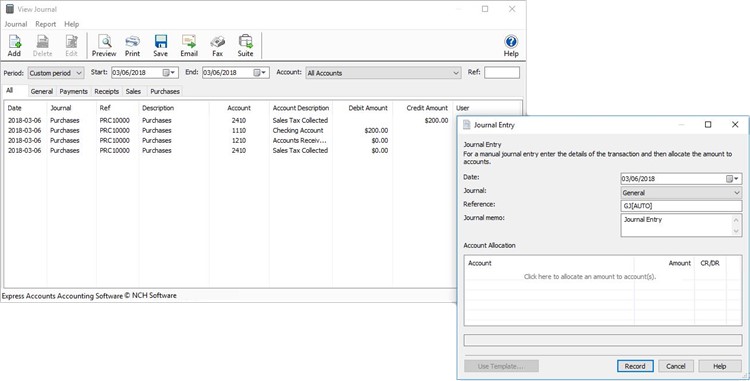Open Start date calendar picker

169,73
